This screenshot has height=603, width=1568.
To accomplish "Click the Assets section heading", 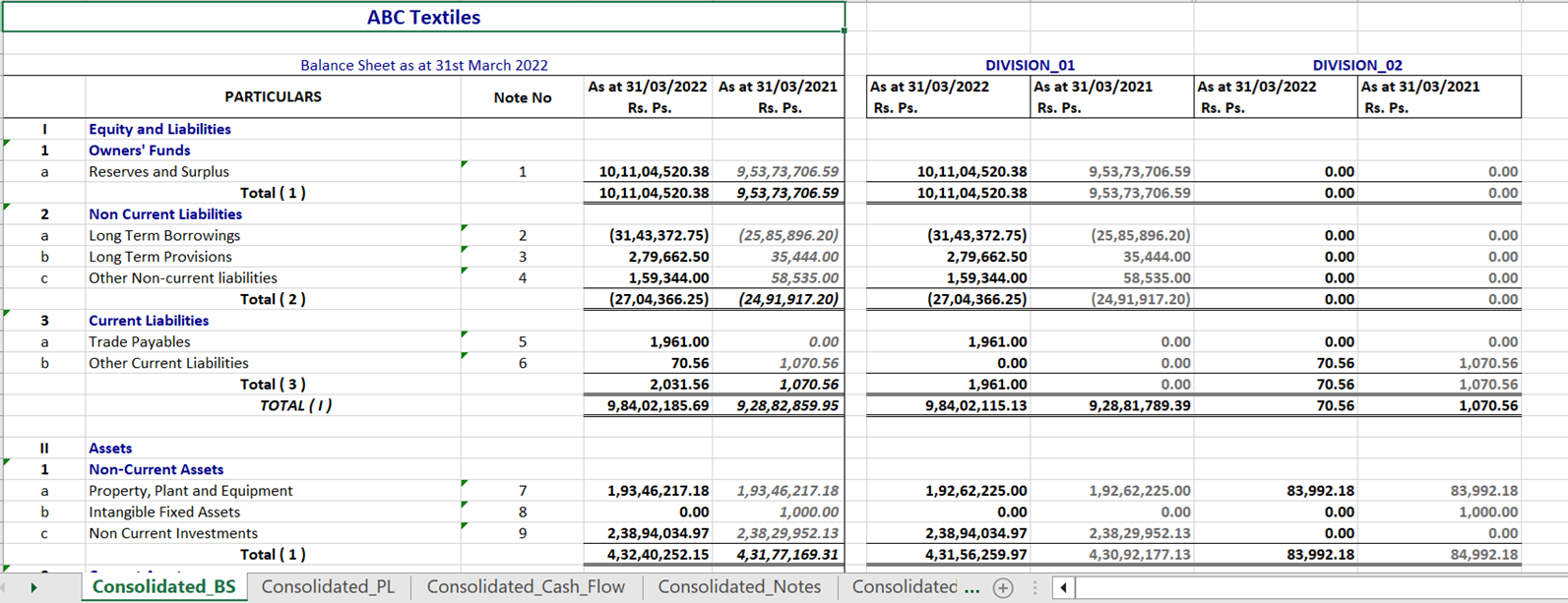I will pyautogui.click(x=110, y=449).
